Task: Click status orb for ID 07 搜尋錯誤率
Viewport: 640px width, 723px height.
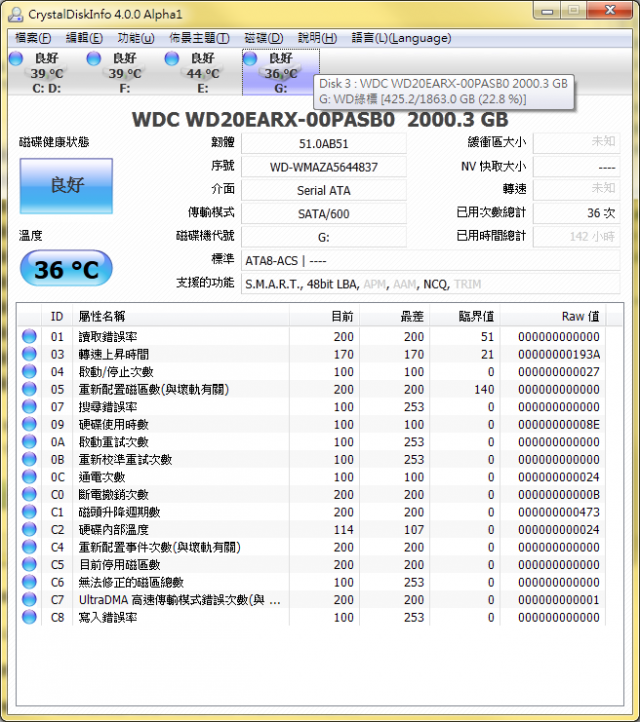Action: (29, 406)
